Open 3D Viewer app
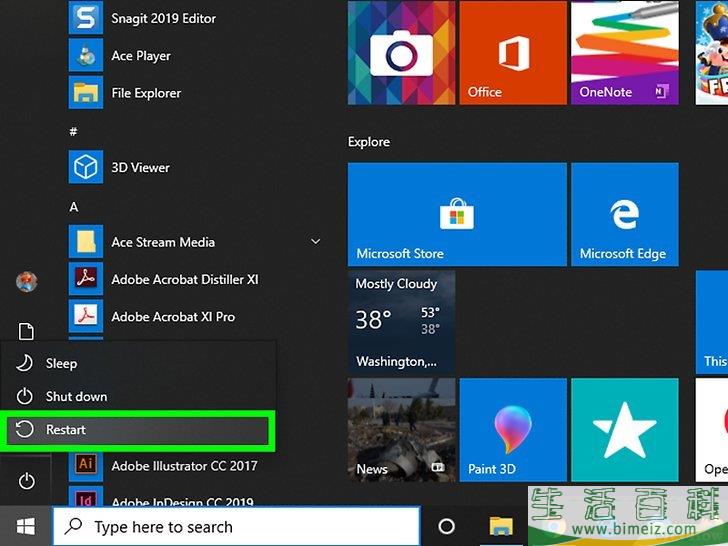 pyautogui.click(x=140, y=167)
